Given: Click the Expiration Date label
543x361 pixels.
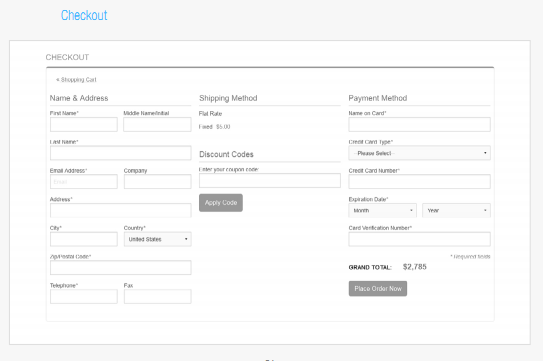Looking at the screenshot, I should tap(368, 199).
